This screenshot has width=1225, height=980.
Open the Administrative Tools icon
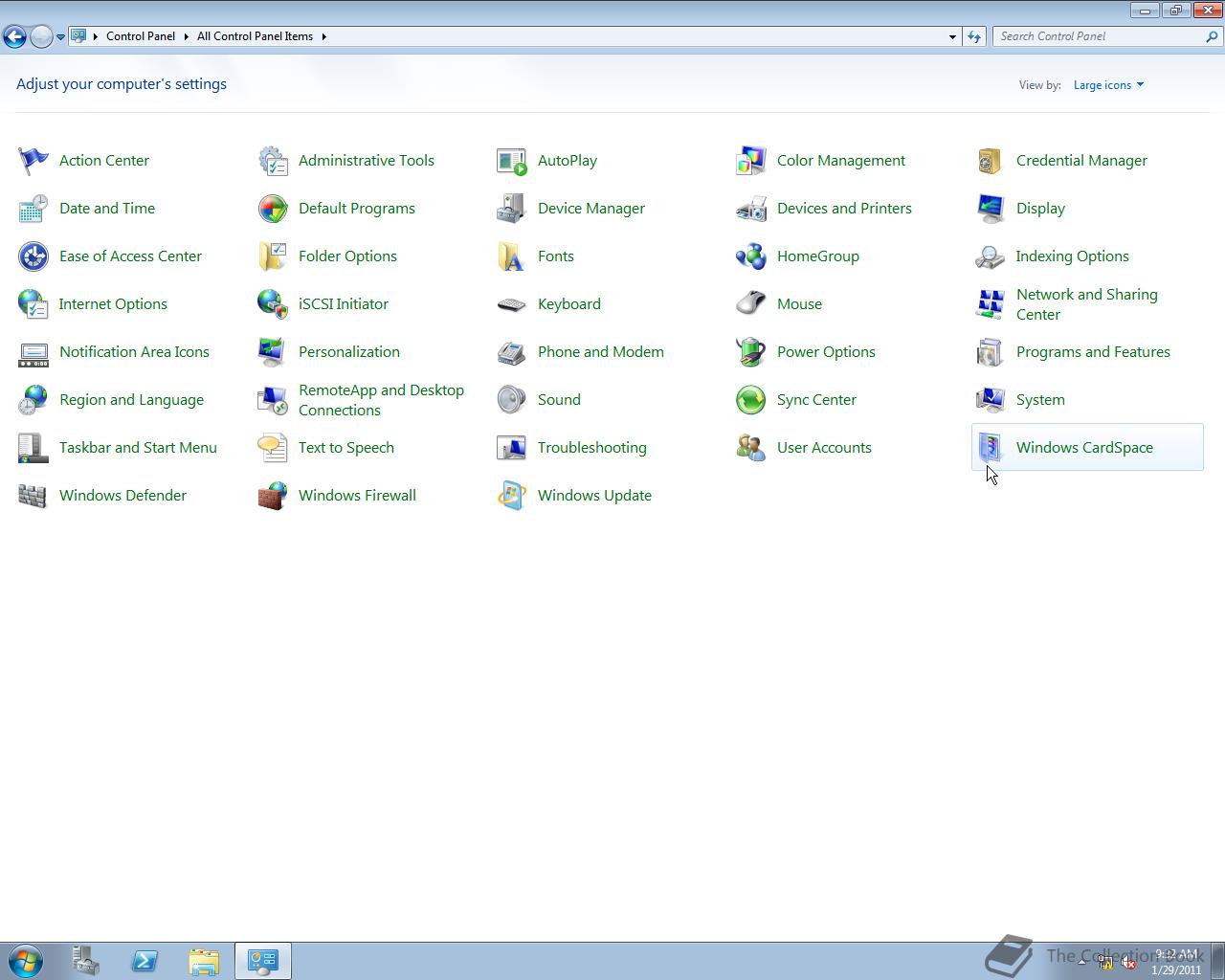pos(273,161)
